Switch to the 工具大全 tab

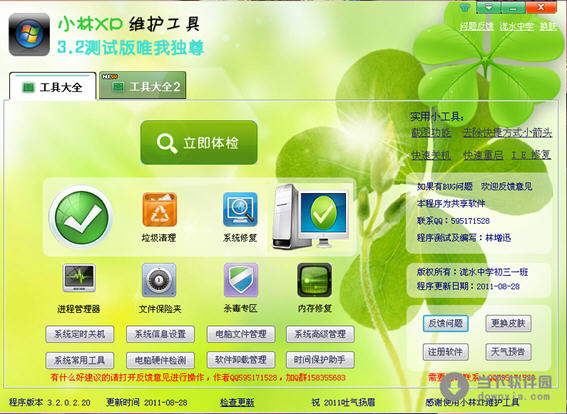[53, 87]
